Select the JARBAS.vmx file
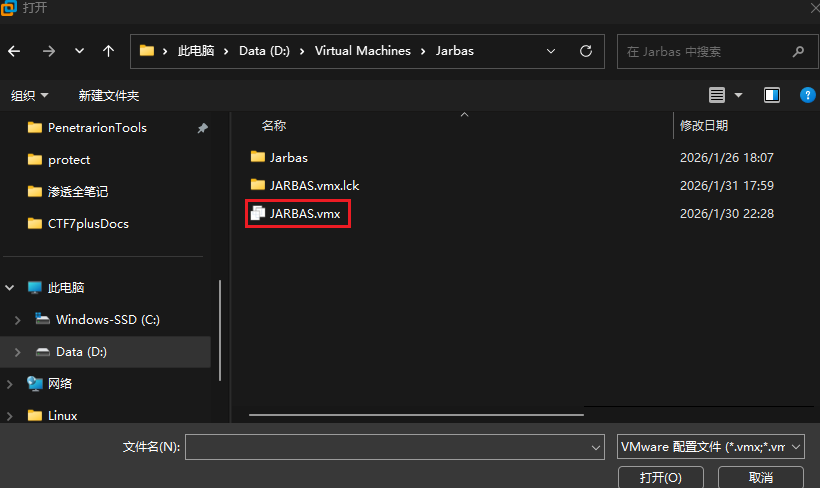 305,213
